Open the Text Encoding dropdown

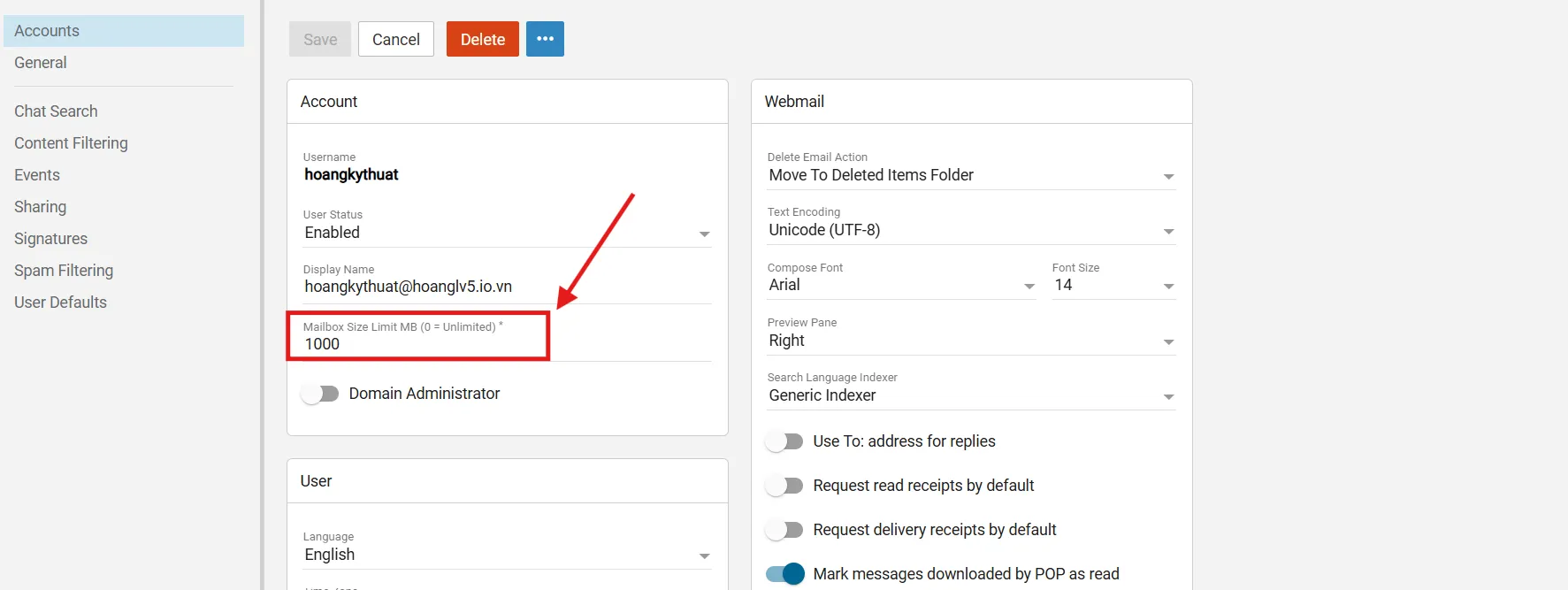[x=970, y=230]
